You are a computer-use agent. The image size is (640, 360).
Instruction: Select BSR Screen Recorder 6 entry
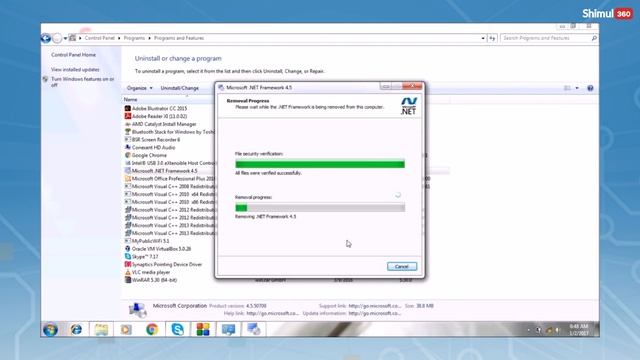[x=156, y=140]
